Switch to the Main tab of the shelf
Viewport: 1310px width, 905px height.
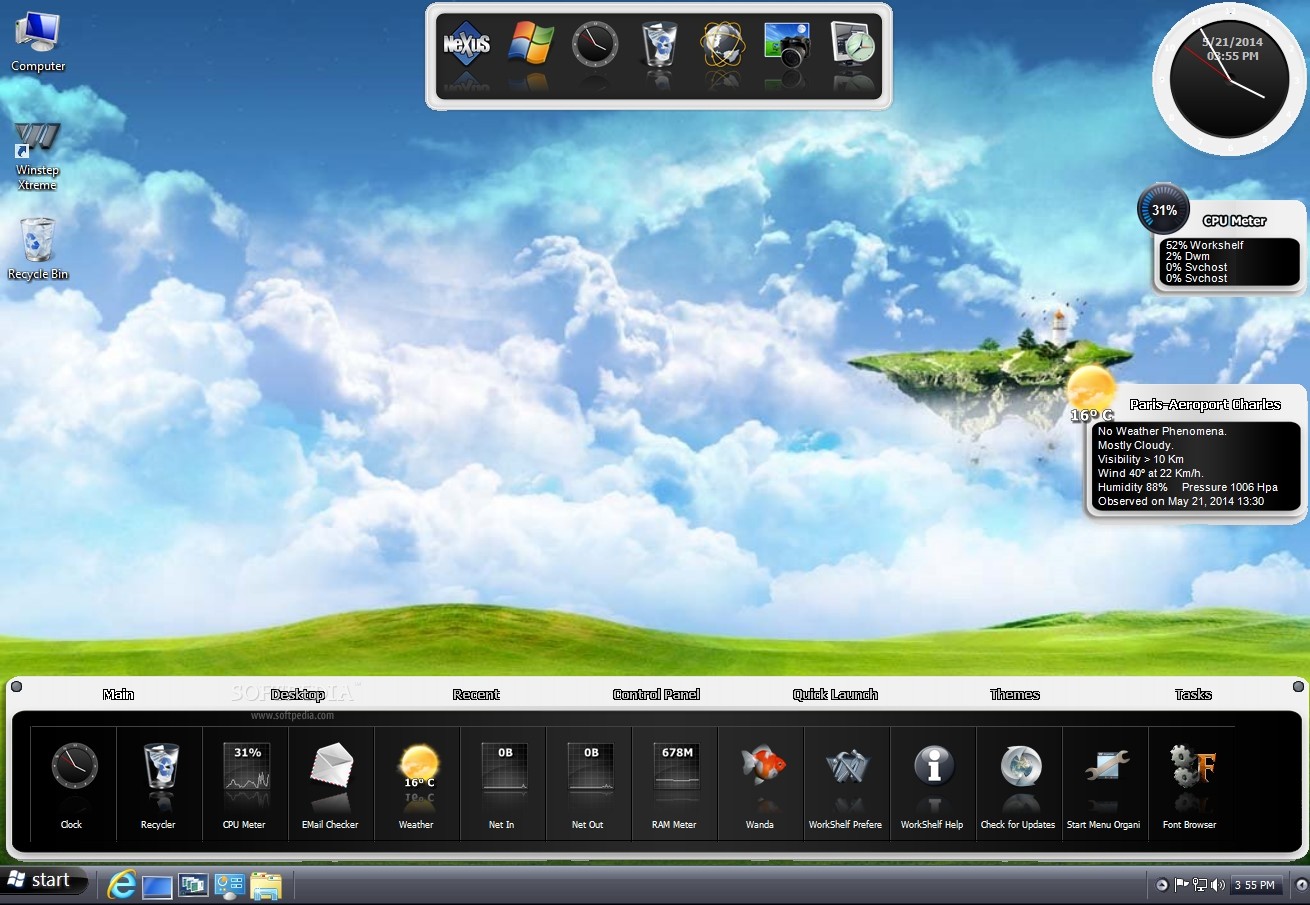(x=118, y=694)
